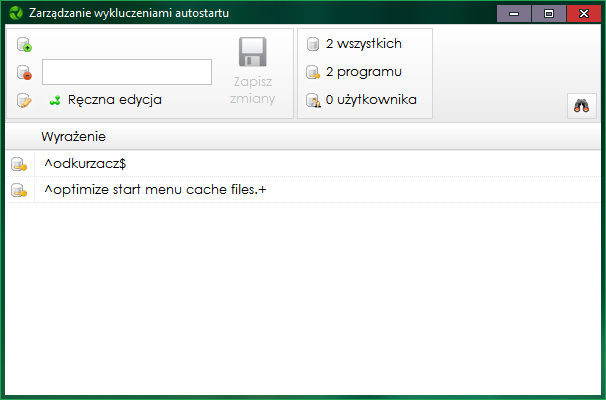606x400 pixels.
Task: Click the green app logo in title bar
Action: point(16,13)
